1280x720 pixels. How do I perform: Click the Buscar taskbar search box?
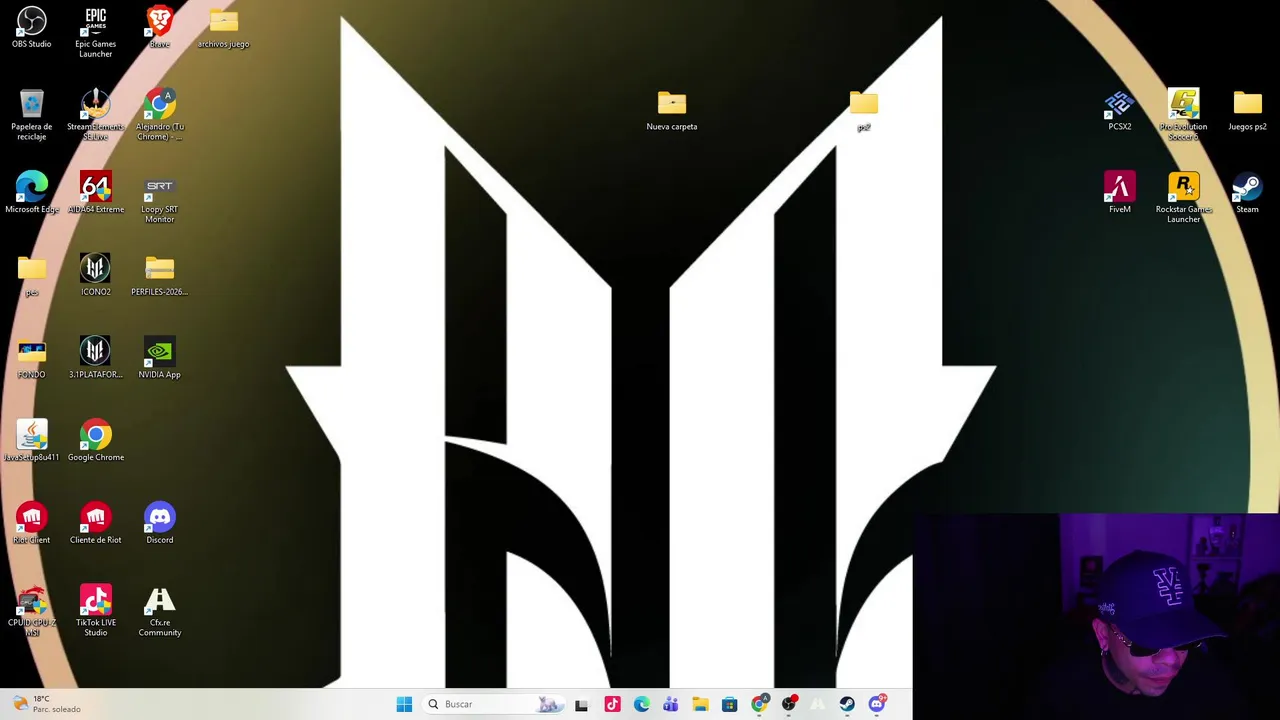tap(492, 704)
